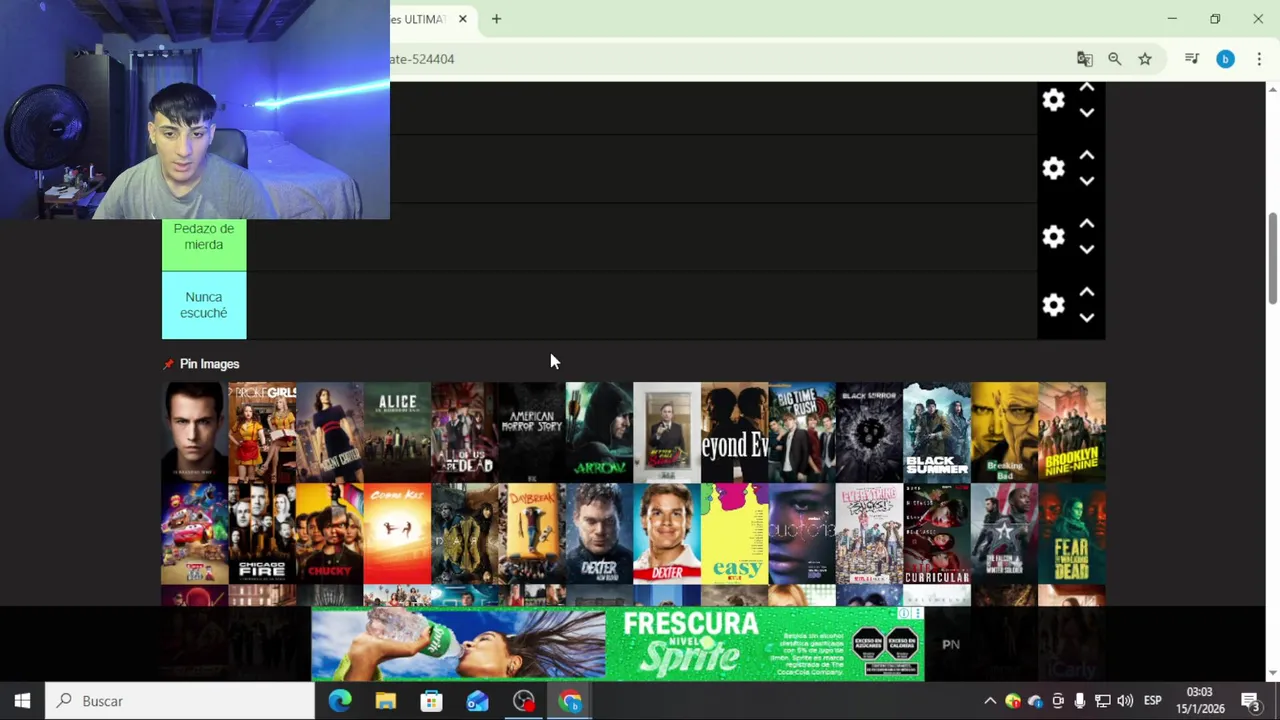Move Pedazo de mierda tier up
This screenshot has width=1280, height=720.
[1087, 224]
